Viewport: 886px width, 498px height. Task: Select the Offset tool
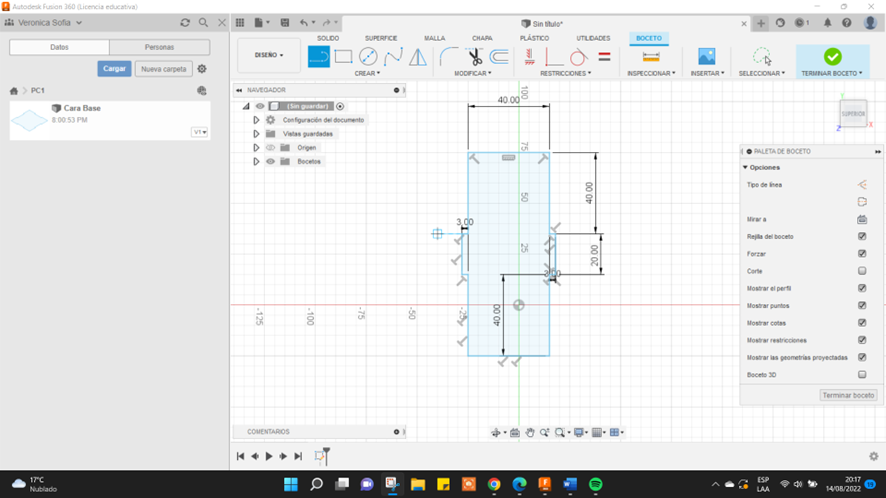pos(499,57)
